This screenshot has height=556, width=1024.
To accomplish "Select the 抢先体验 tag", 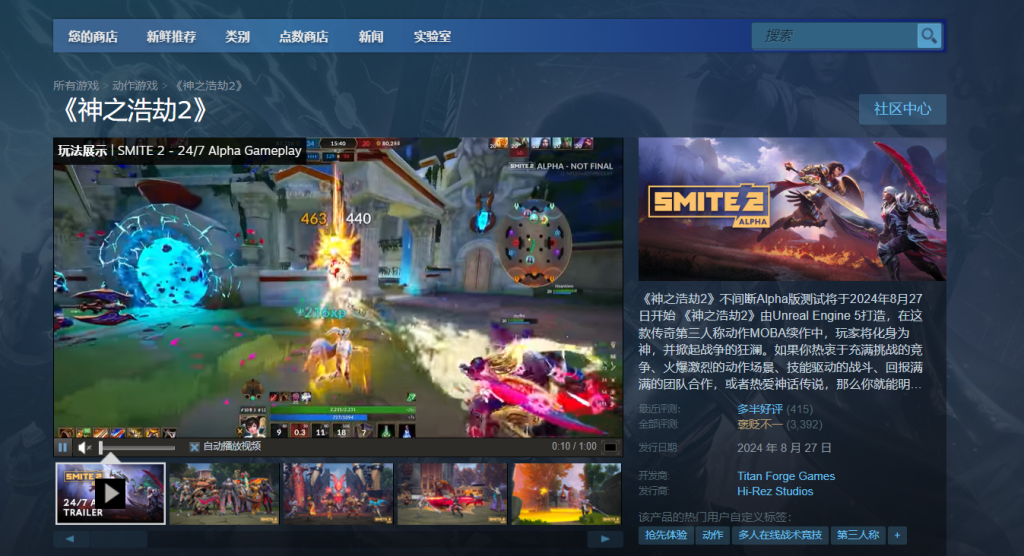I will click(x=666, y=535).
